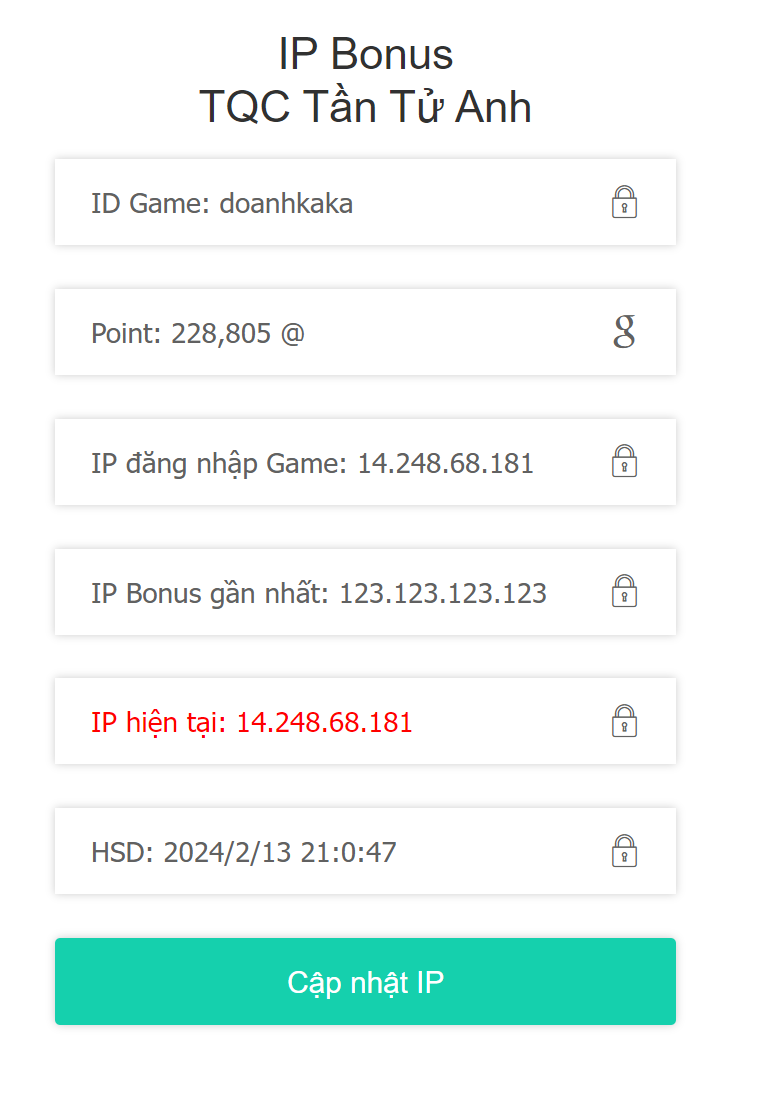Click the lock icon beside ID Game

click(624, 202)
